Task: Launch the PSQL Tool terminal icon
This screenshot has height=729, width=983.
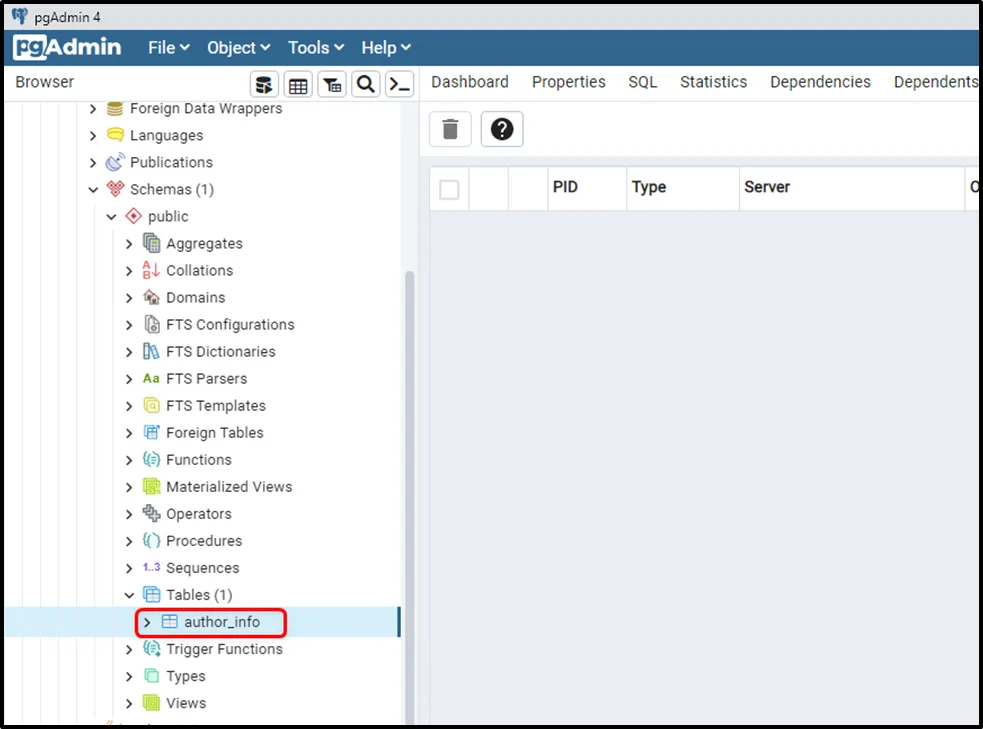Action: click(x=400, y=84)
